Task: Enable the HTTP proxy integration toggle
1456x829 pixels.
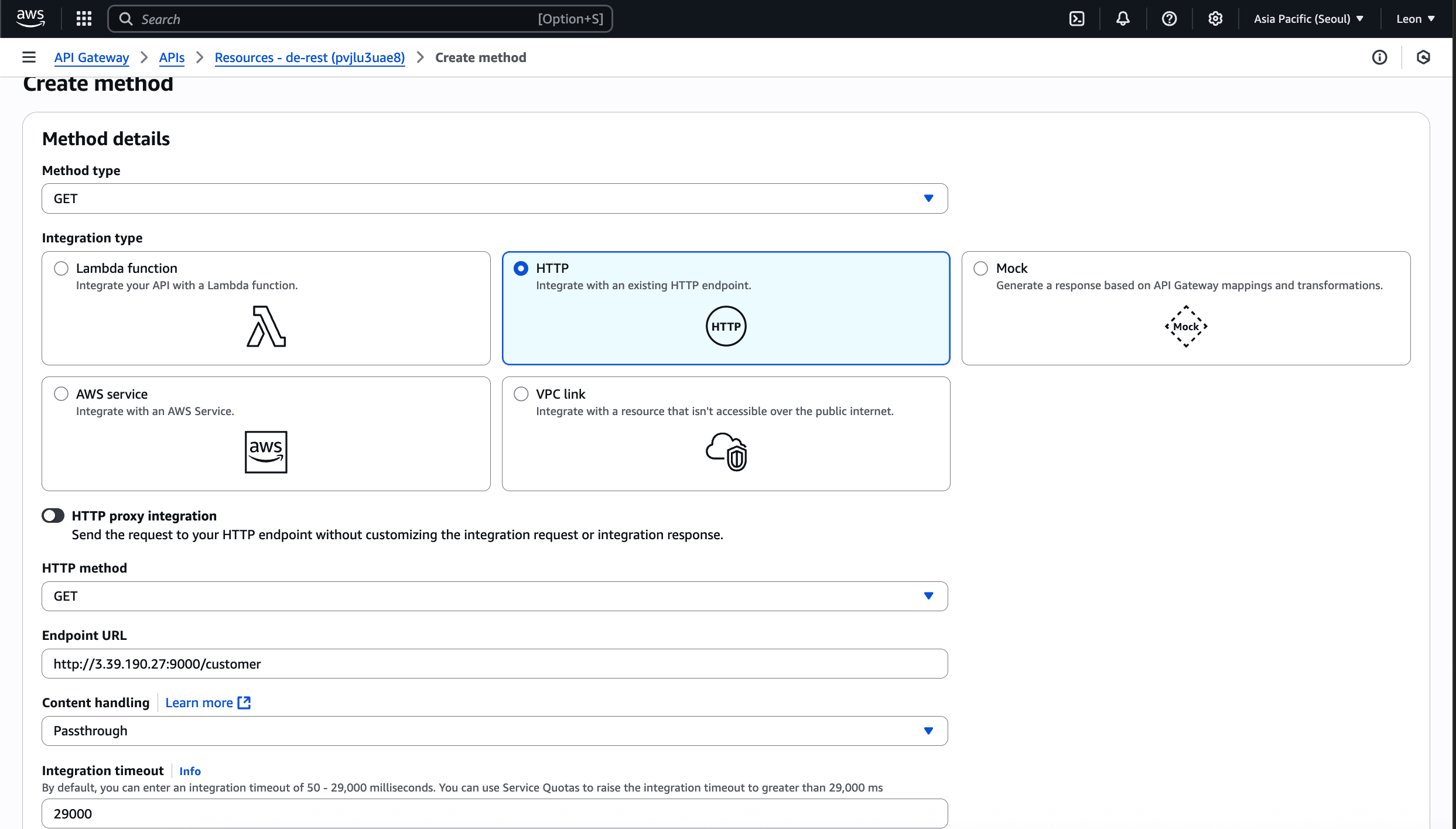Action: click(53, 516)
